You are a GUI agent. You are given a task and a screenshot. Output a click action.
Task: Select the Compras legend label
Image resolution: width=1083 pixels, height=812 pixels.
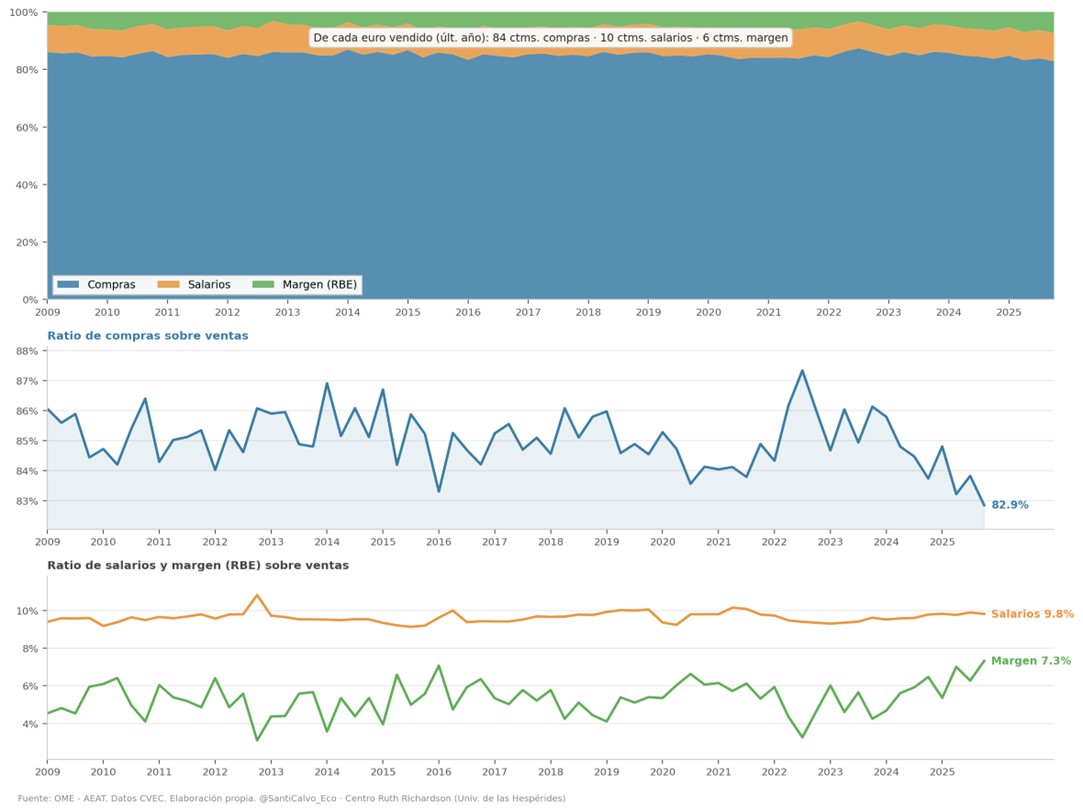[111, 284]
